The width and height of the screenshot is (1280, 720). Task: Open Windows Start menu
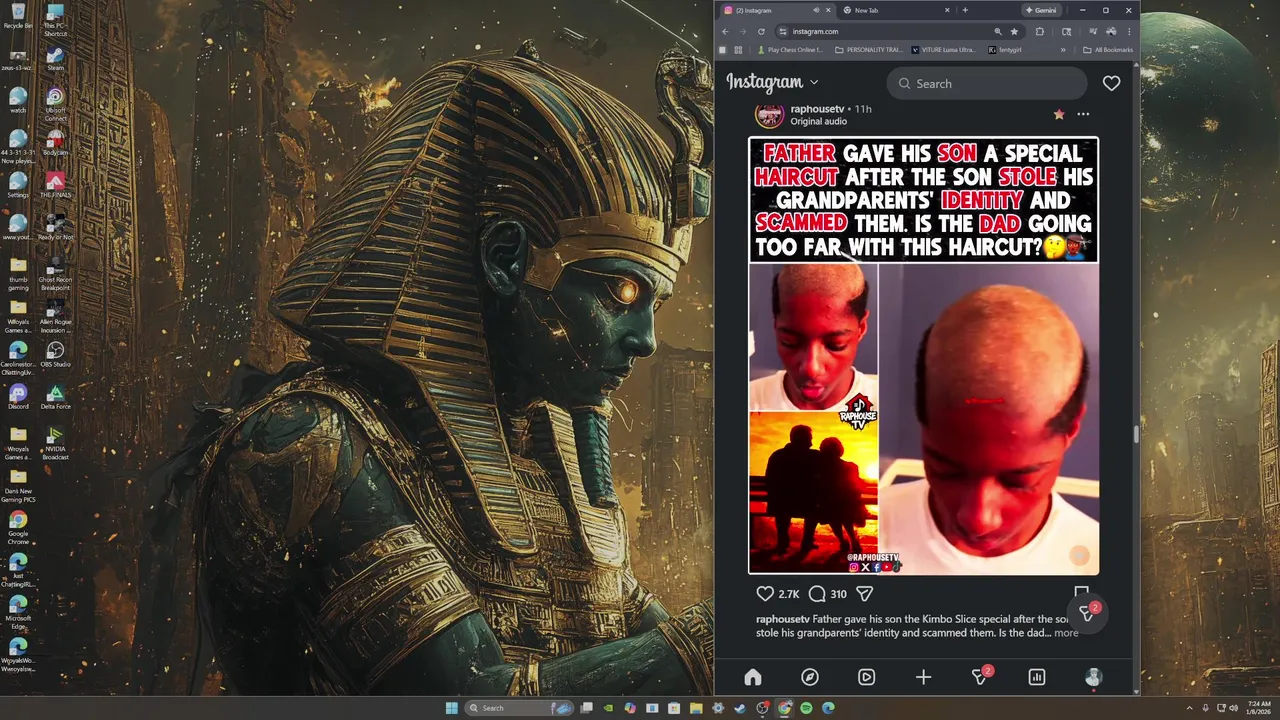tap(452, 708)
